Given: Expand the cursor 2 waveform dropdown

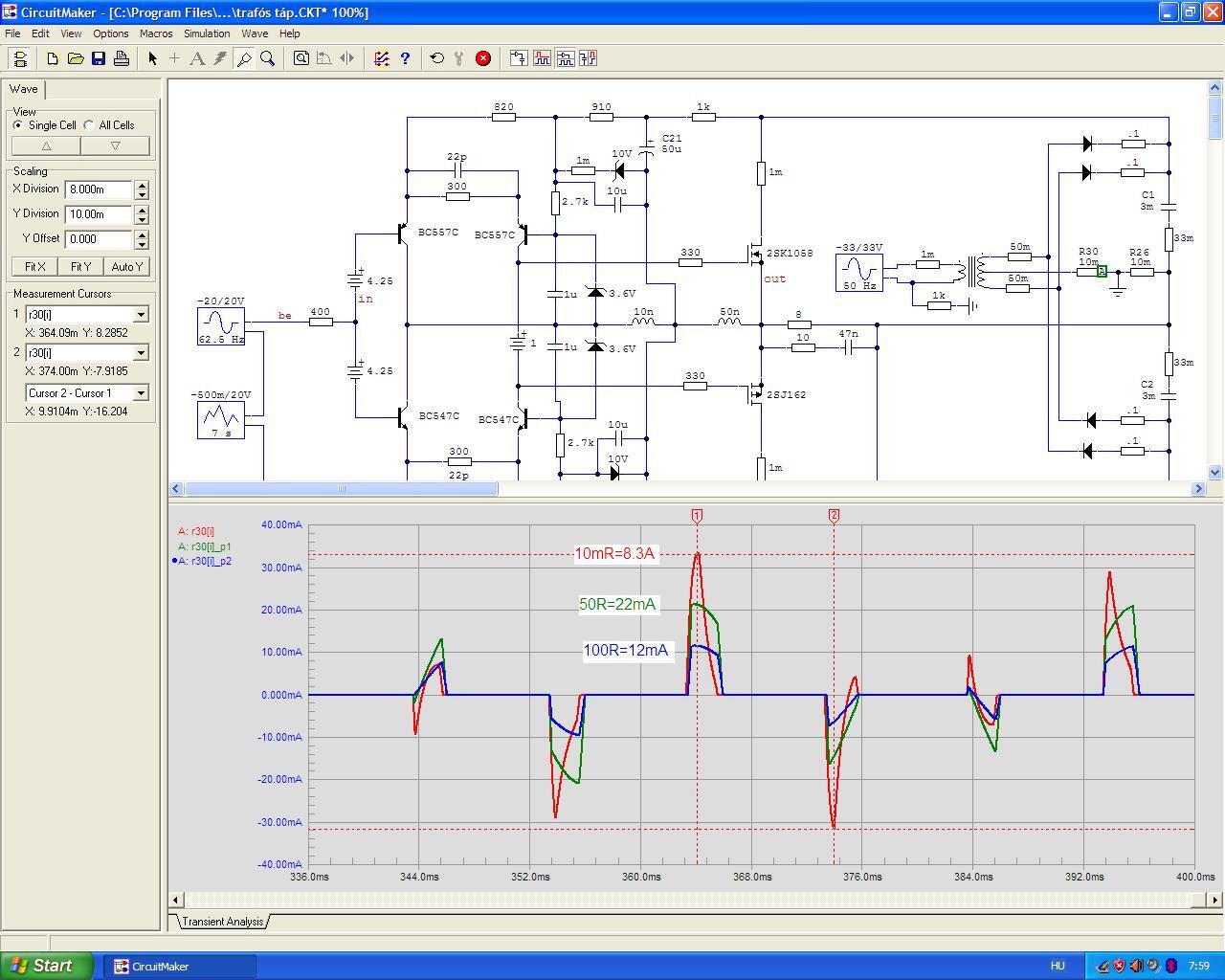Looking at the screenshot, I should (x=141, y=353).
